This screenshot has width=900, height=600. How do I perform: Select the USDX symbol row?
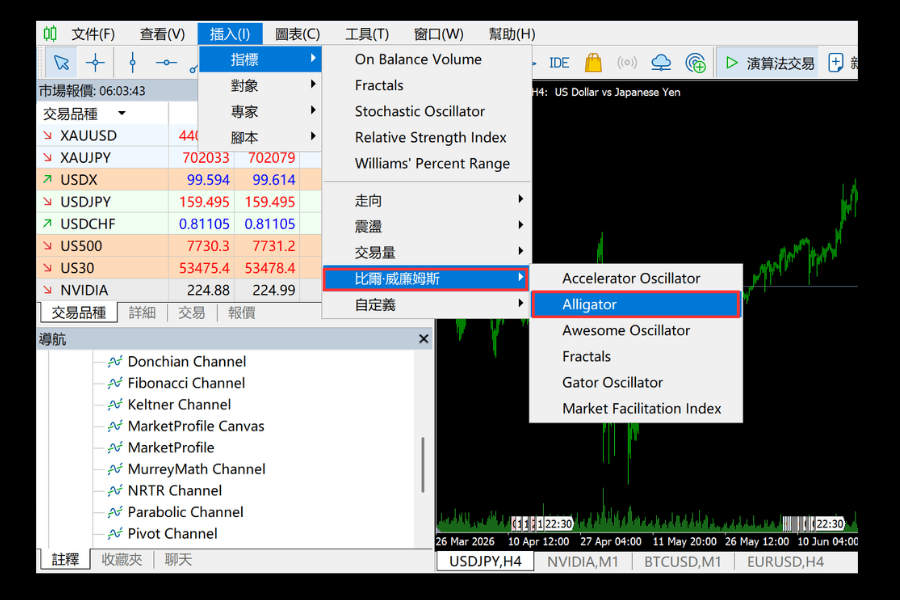179,180
